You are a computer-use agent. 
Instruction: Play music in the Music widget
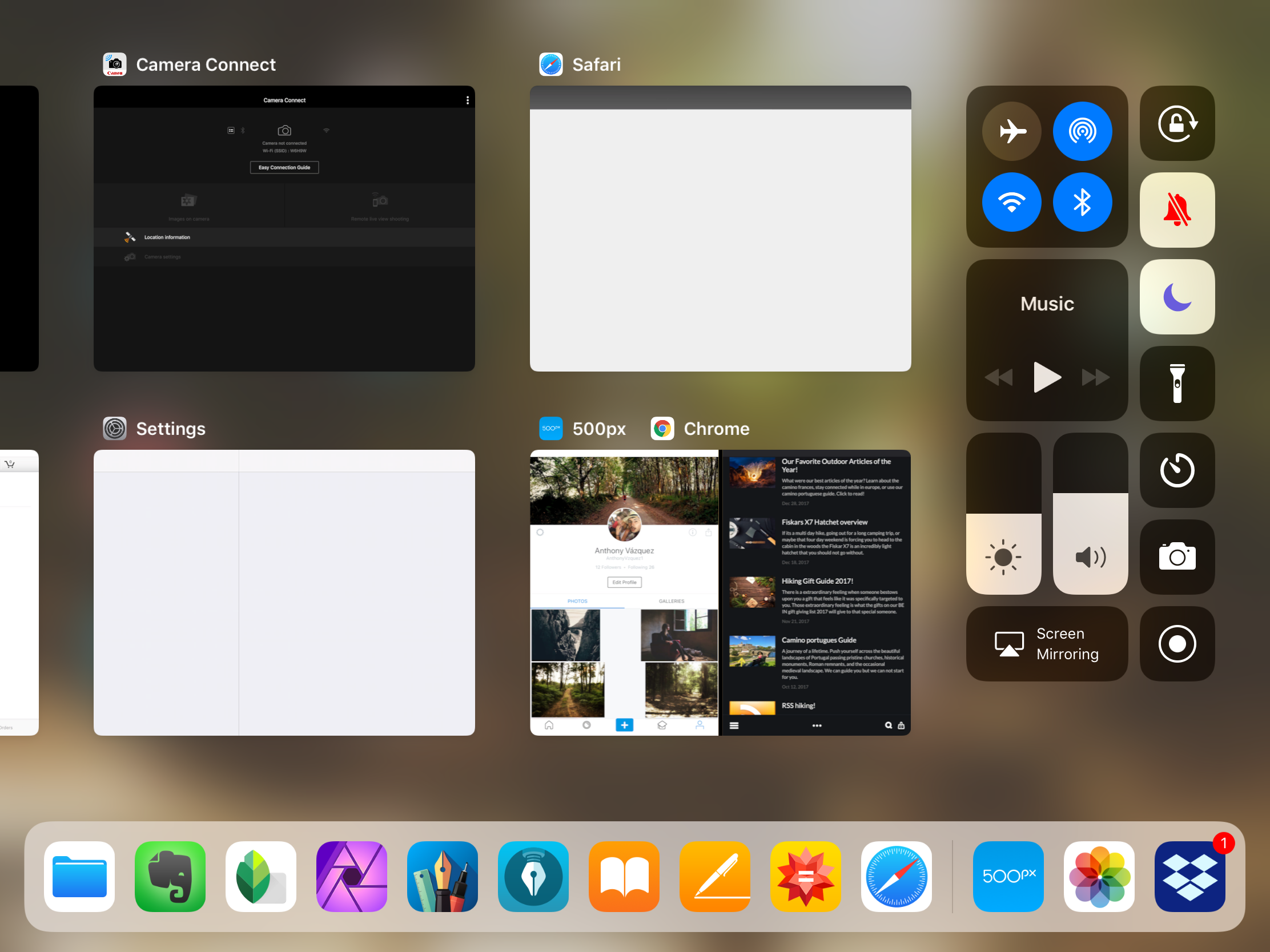tap(1047, 377)
